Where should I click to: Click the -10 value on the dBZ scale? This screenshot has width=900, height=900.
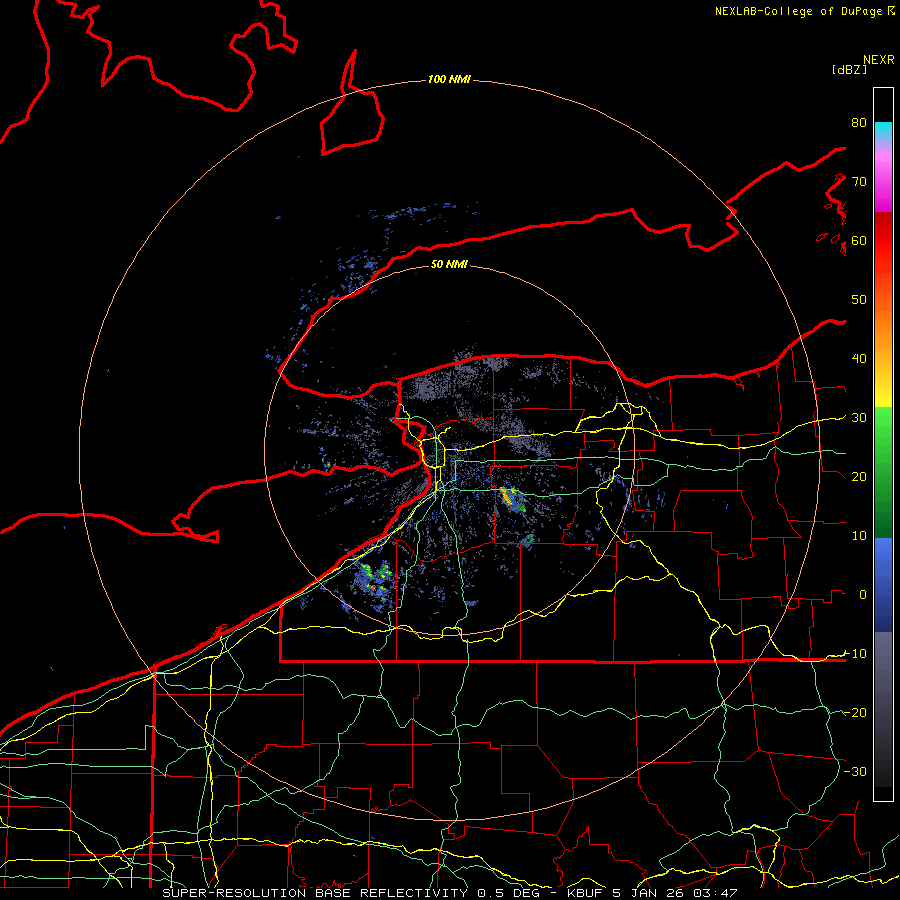pyautogui.click(x=855, y=654)
